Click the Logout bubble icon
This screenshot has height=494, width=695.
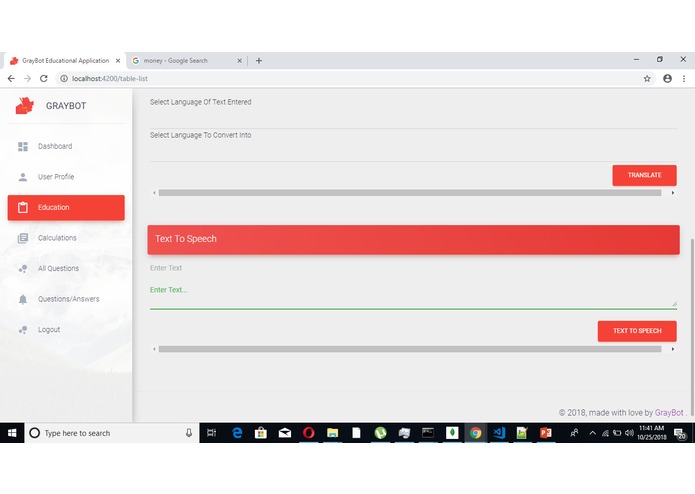click(23, 330)
